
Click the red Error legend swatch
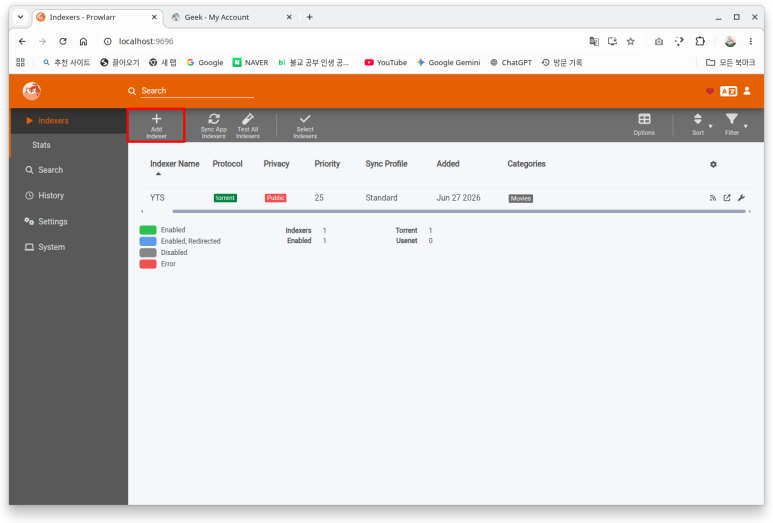(x=148, y=264)
